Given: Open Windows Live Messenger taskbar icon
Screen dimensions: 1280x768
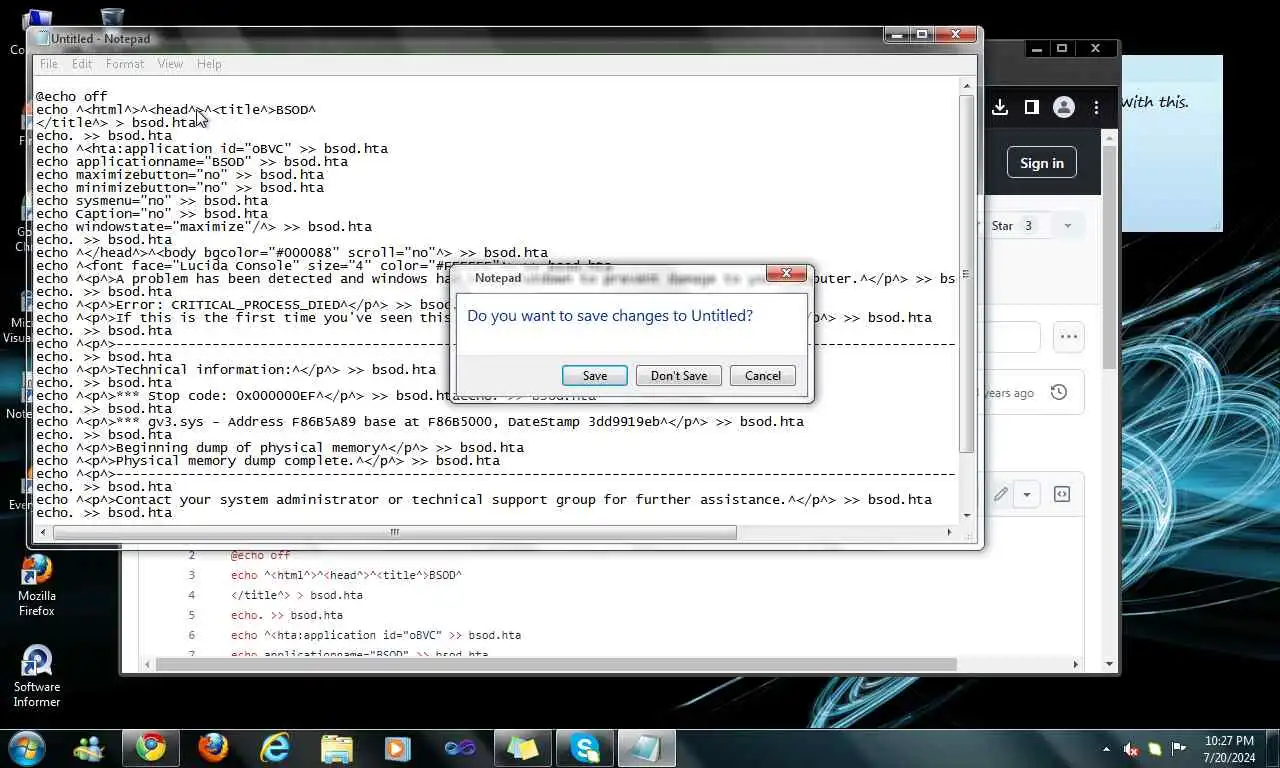Looking at the screenshot, I should pyautogui.click(x=88, y=748).
